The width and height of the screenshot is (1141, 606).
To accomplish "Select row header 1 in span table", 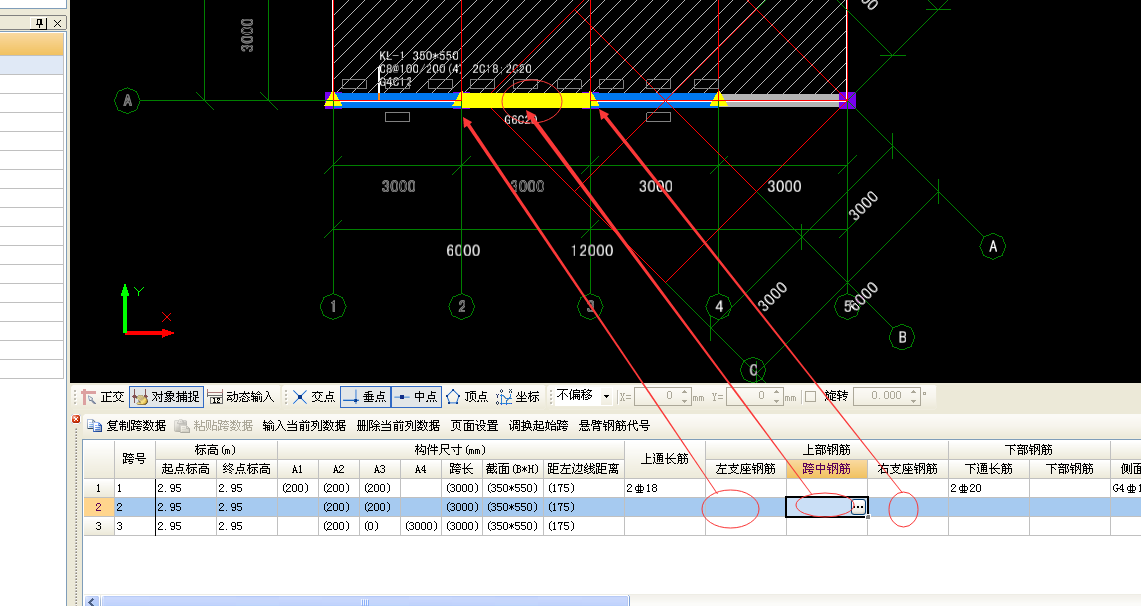I will click(x=99, y=488).
